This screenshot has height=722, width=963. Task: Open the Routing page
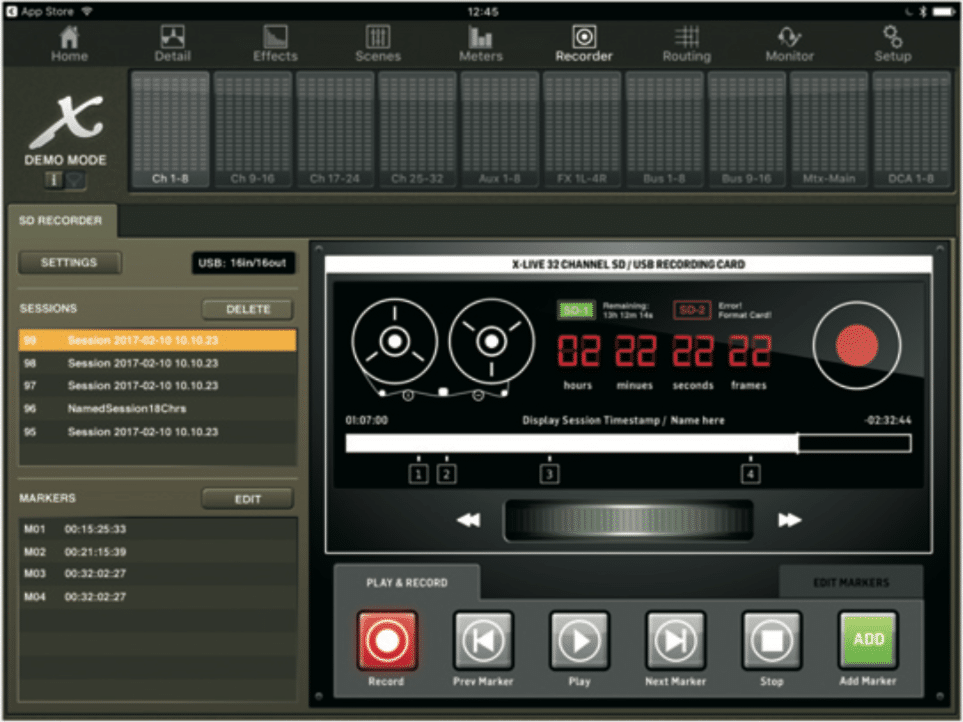coord(686,44)
